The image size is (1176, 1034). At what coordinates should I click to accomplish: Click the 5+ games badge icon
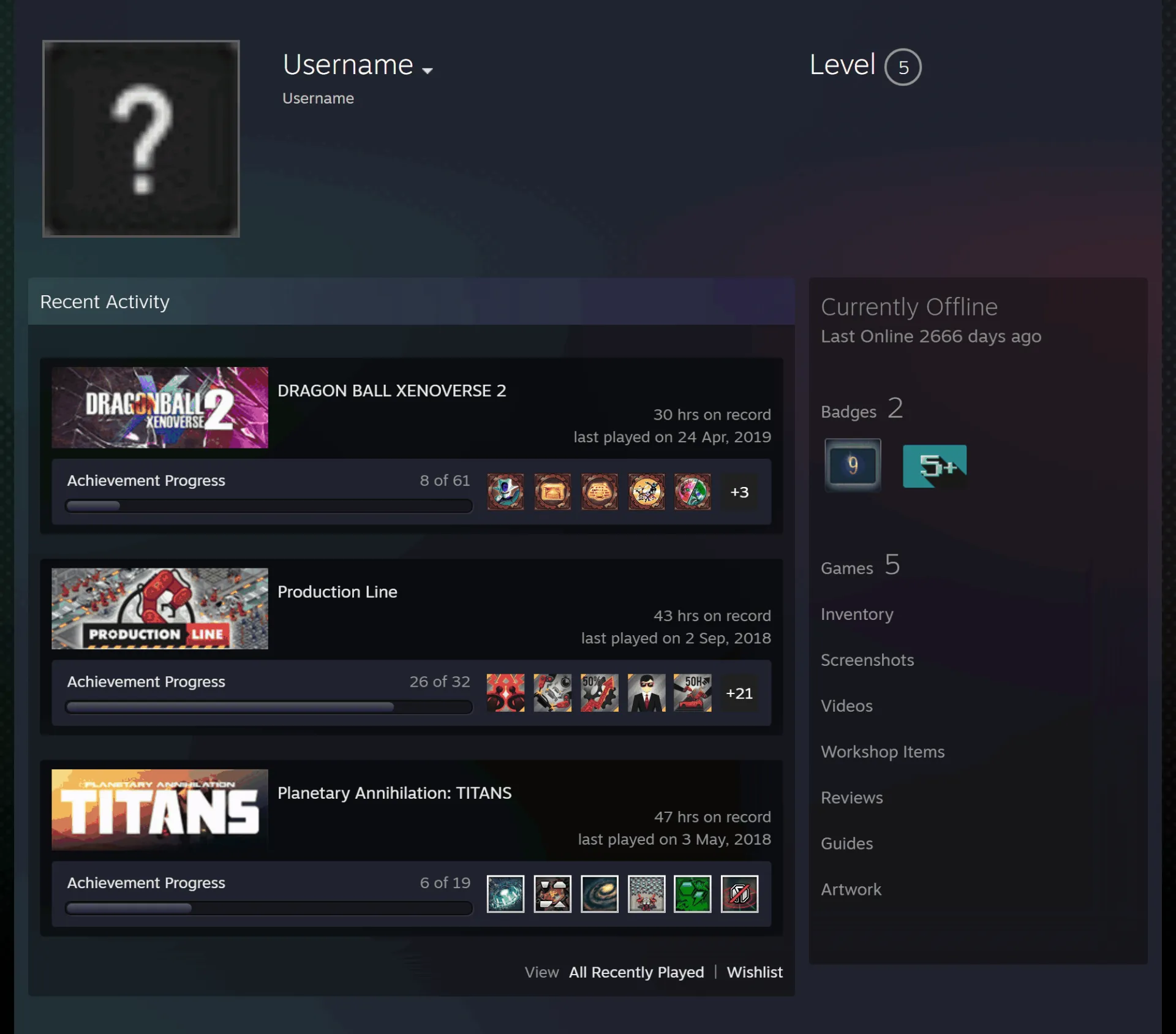click(935, 466)
